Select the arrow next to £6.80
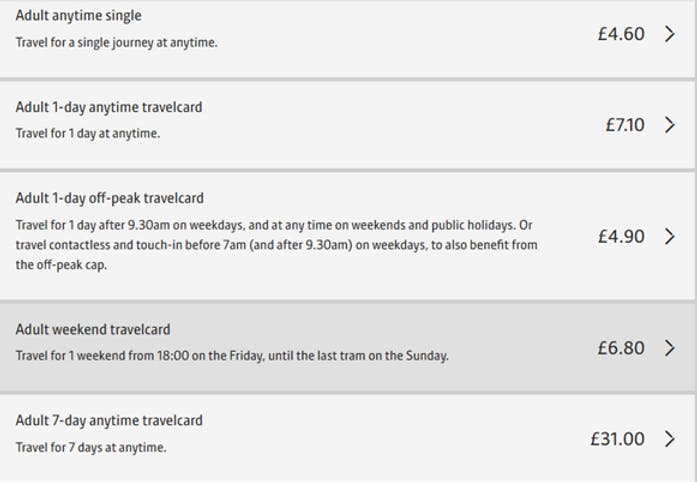This screenshot has height=482, width=697. [670, 348]
